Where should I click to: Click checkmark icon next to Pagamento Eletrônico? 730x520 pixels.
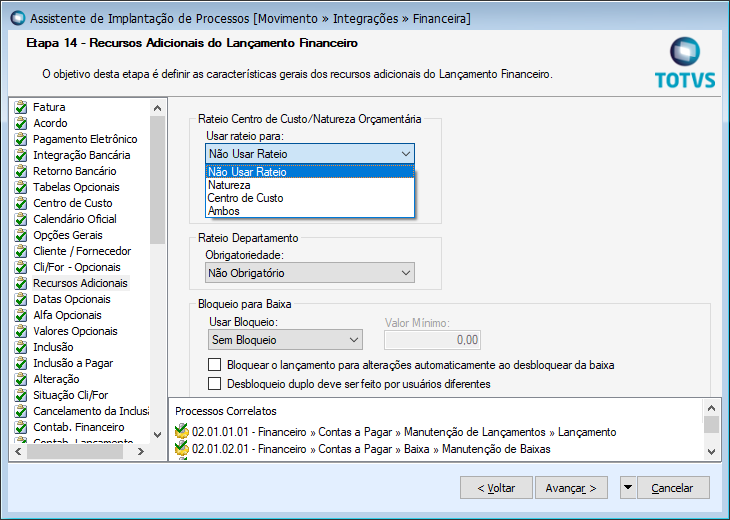tap(20, 139)
